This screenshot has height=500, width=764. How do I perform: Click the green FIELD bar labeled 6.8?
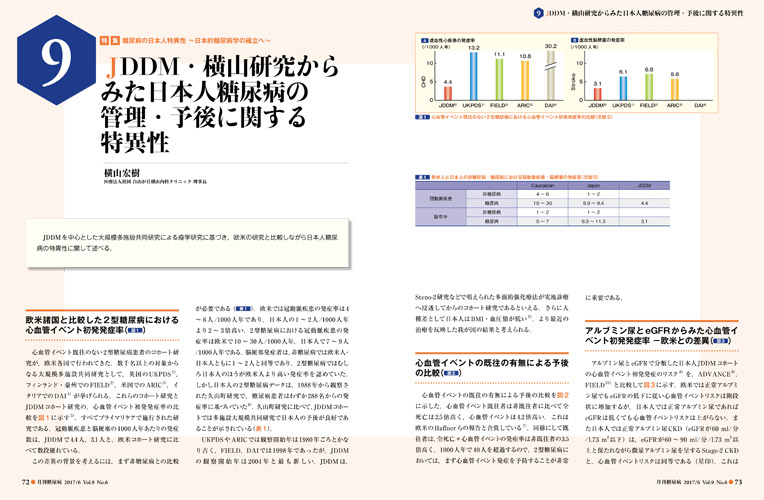point(649,87)
